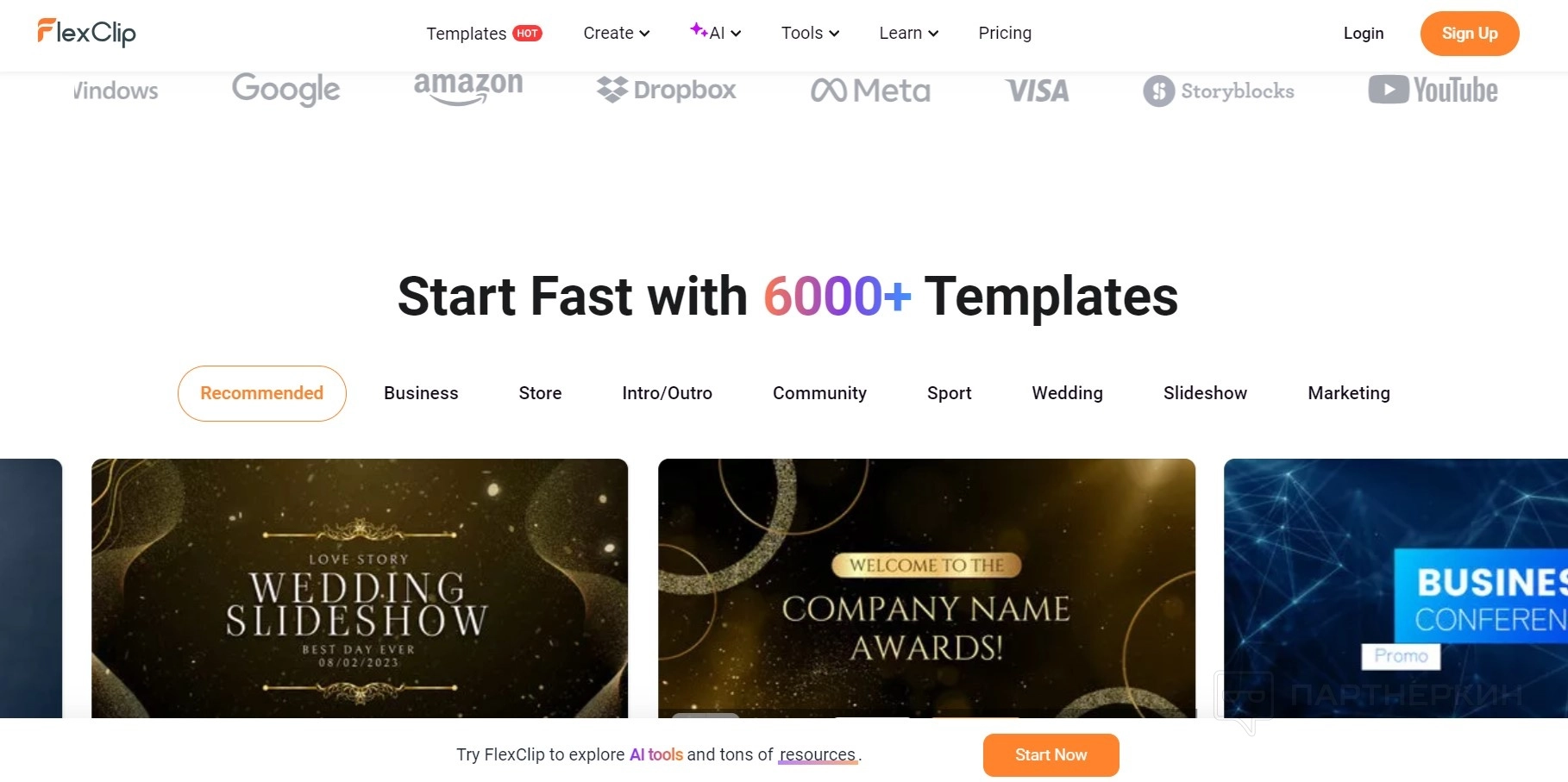Click the AI sparkle icon in navigation

(x=698, y=30)
